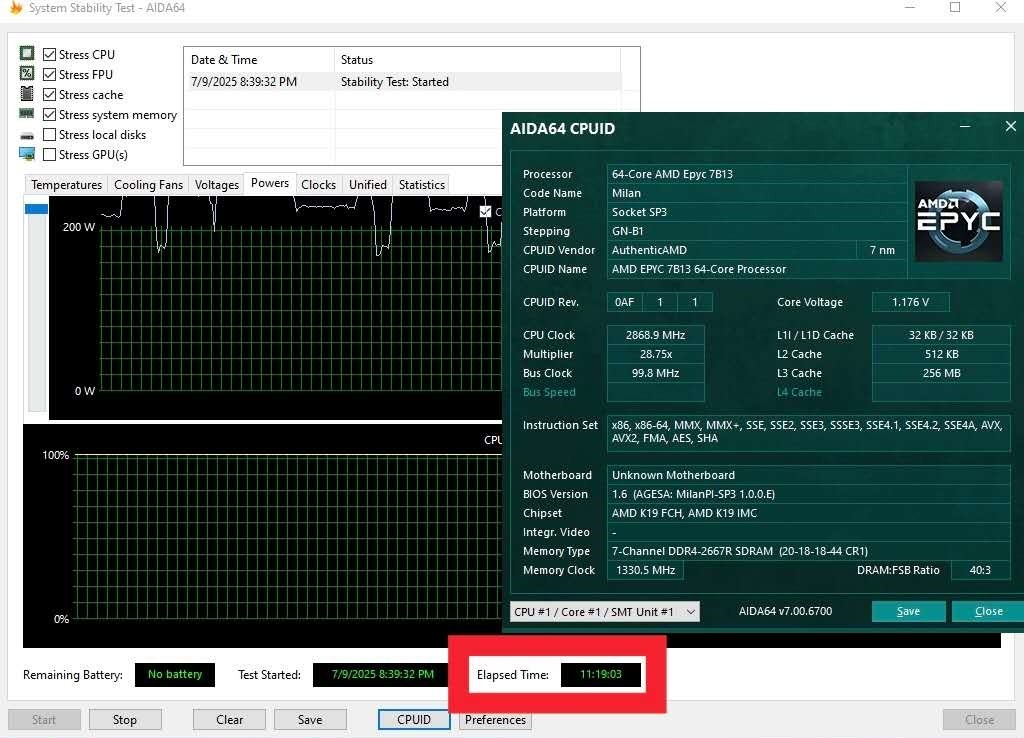This screenshot has width=1024, height=738.
Task: Click the Socket SP3 platform value
Action: coord(756,212)
